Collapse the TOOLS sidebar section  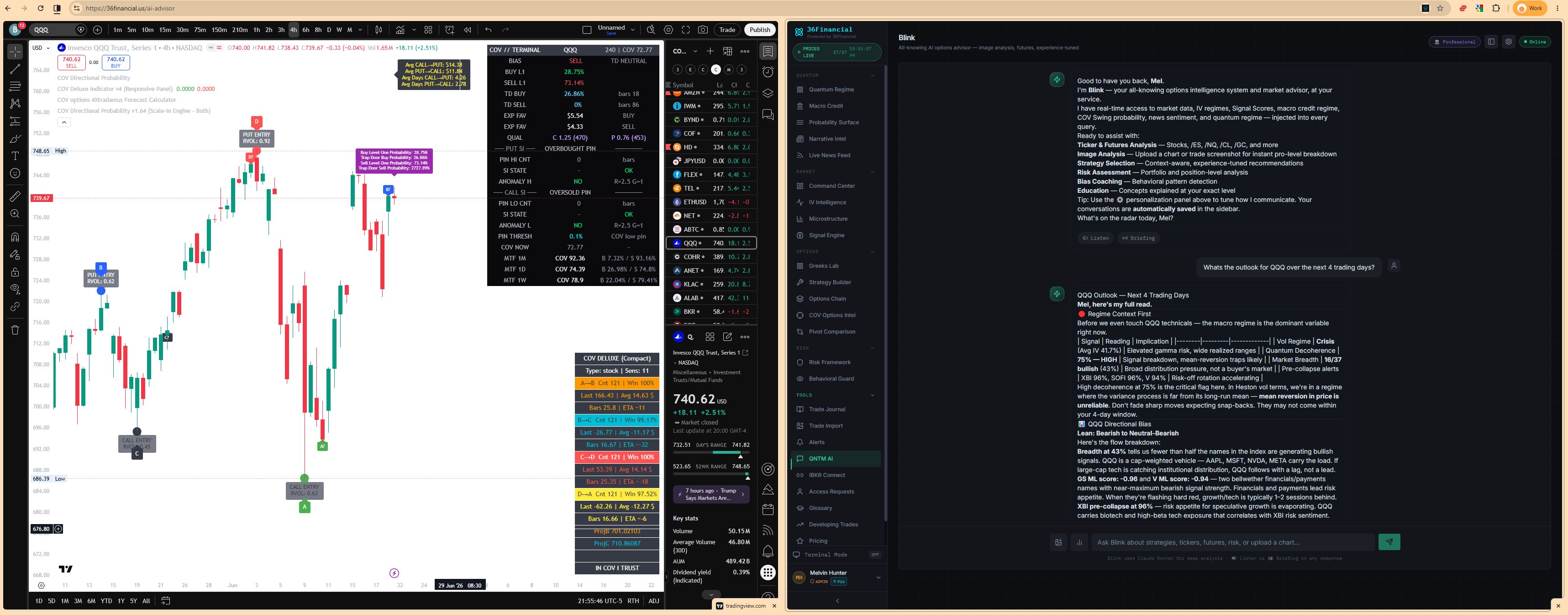(872, 395)
